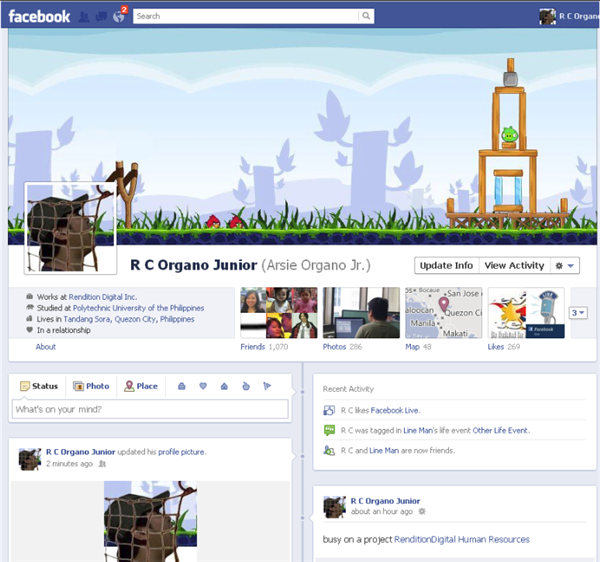The image size is (600, 562).
Task: Click the 2 minutes ago timestamp
Action: pos(69,464)
